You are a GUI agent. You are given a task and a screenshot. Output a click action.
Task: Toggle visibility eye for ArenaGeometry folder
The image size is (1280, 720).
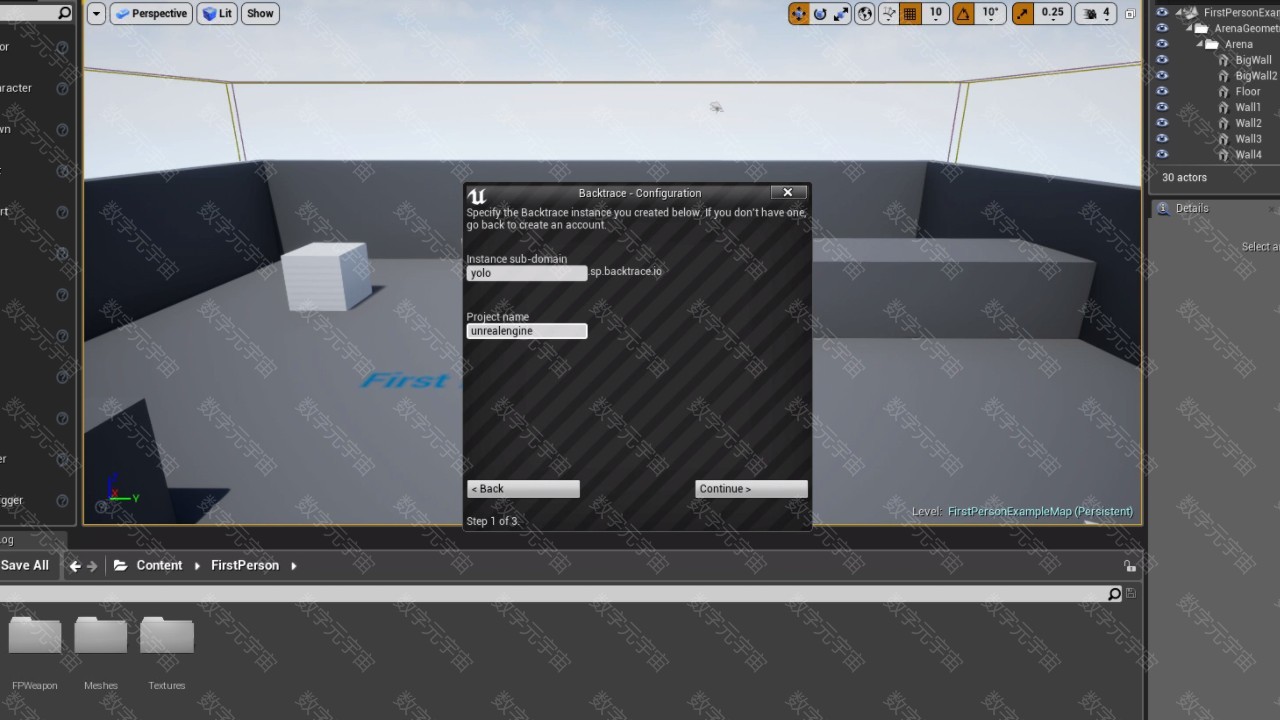tap(1162, 28)
